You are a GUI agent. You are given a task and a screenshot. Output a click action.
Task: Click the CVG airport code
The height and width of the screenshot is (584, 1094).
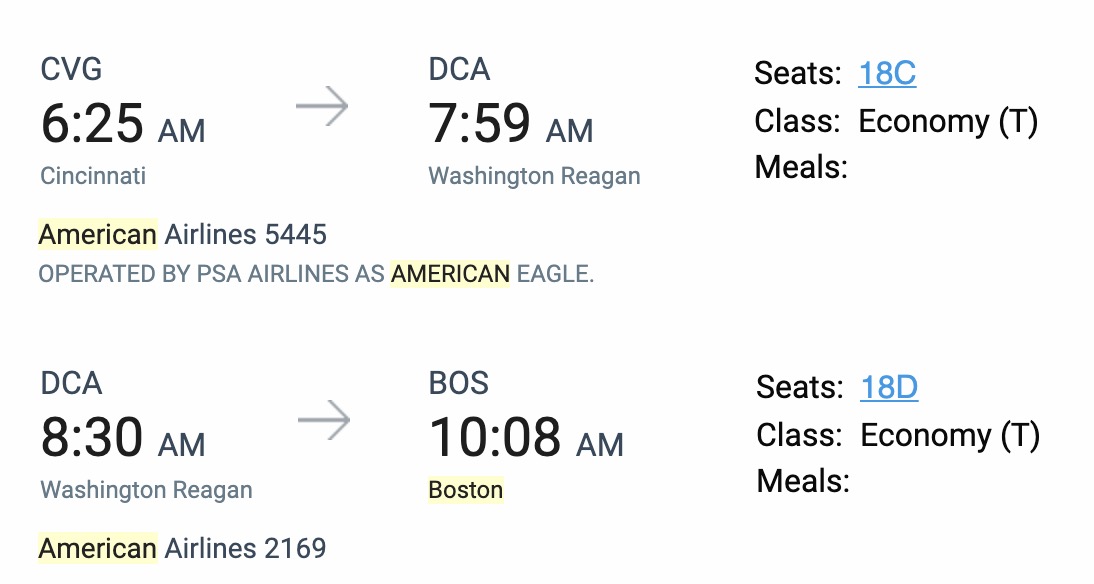71,69
